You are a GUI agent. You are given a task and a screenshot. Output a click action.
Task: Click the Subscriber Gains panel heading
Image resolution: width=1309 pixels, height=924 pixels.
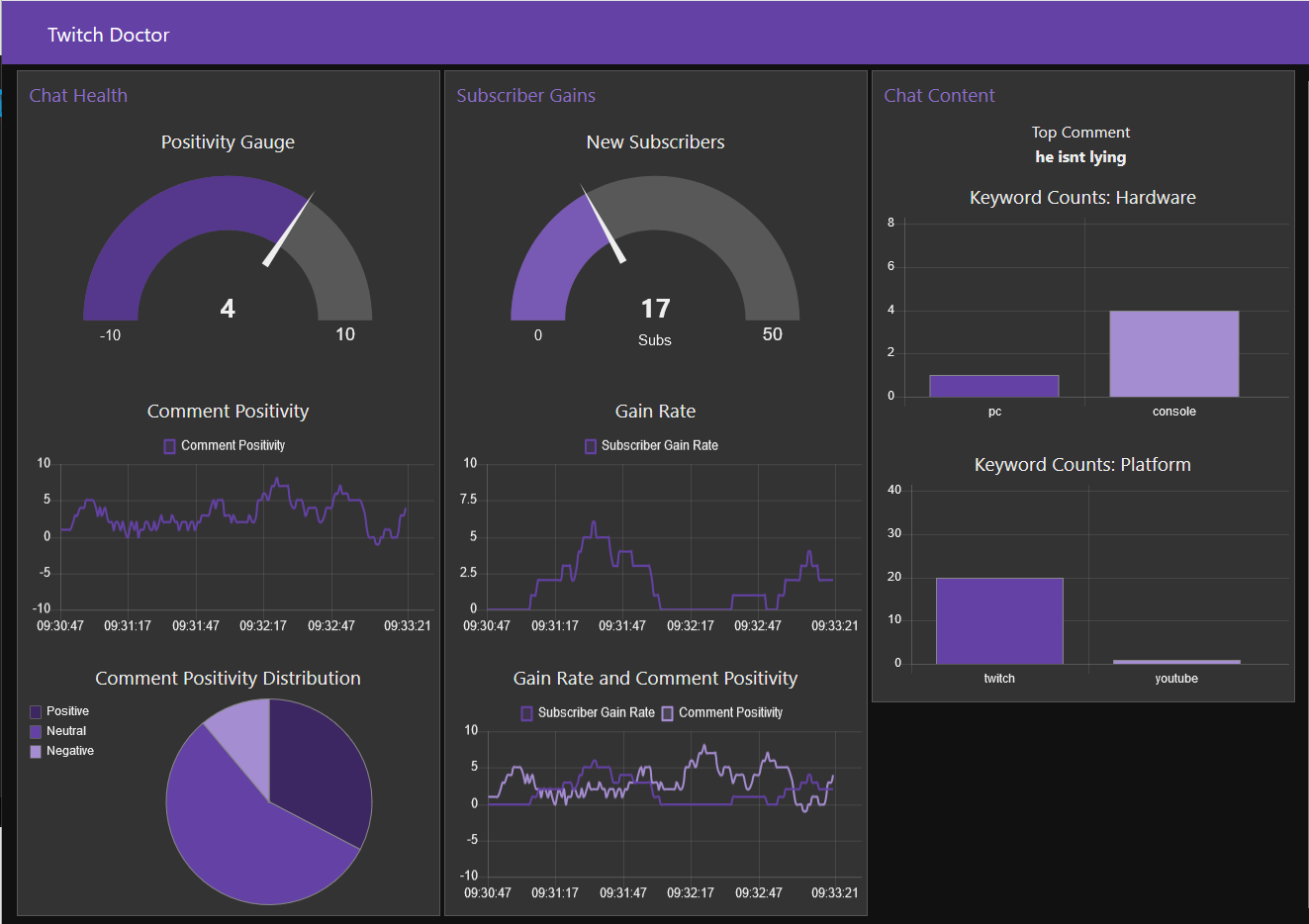pyautogui.click(x=526, y=96)
